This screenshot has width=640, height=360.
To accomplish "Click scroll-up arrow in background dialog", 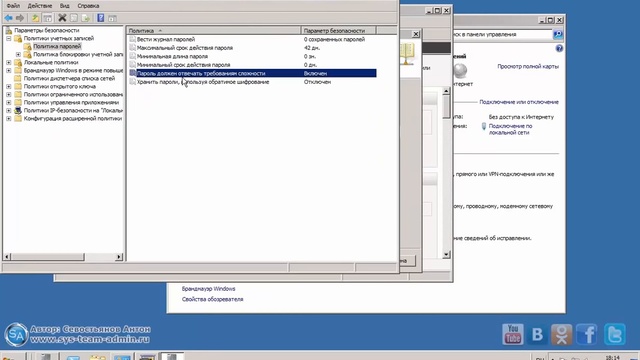I will [446, 91].
